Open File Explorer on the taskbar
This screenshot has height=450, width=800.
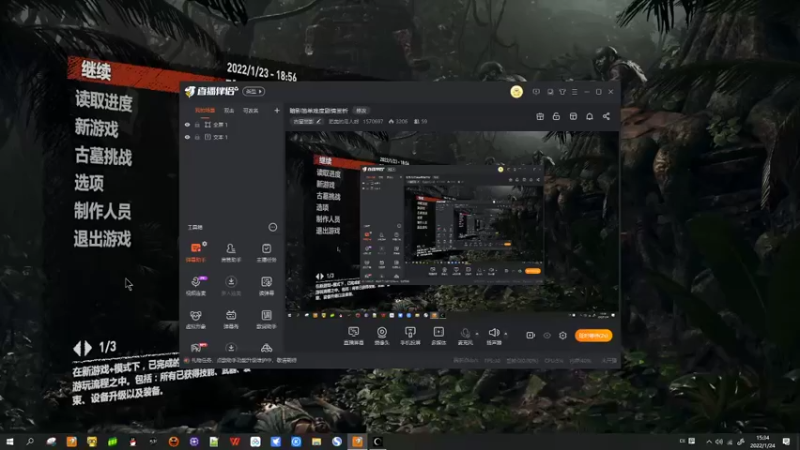316,441
